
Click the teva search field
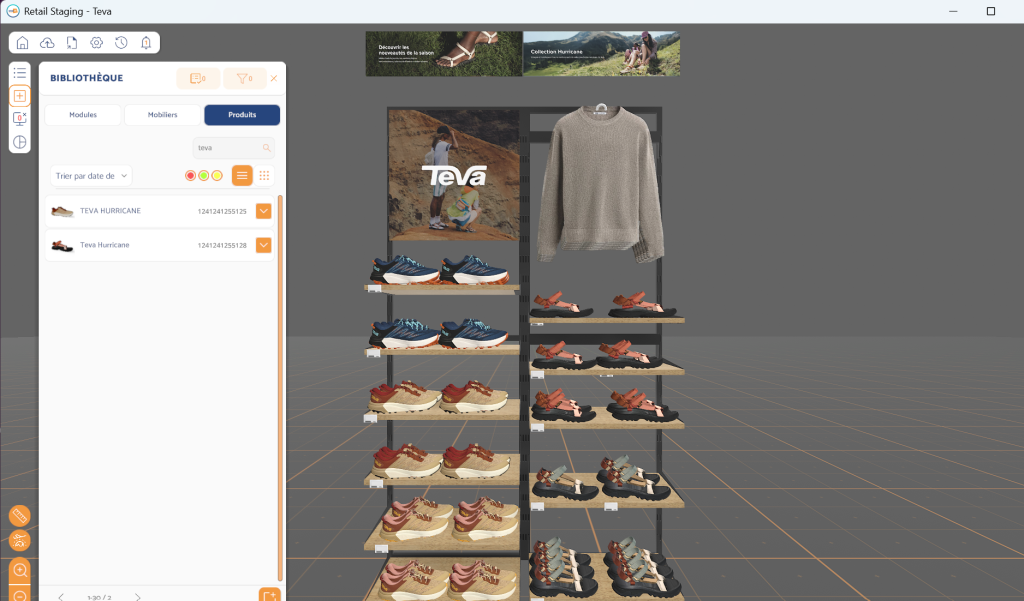(233, 148)
